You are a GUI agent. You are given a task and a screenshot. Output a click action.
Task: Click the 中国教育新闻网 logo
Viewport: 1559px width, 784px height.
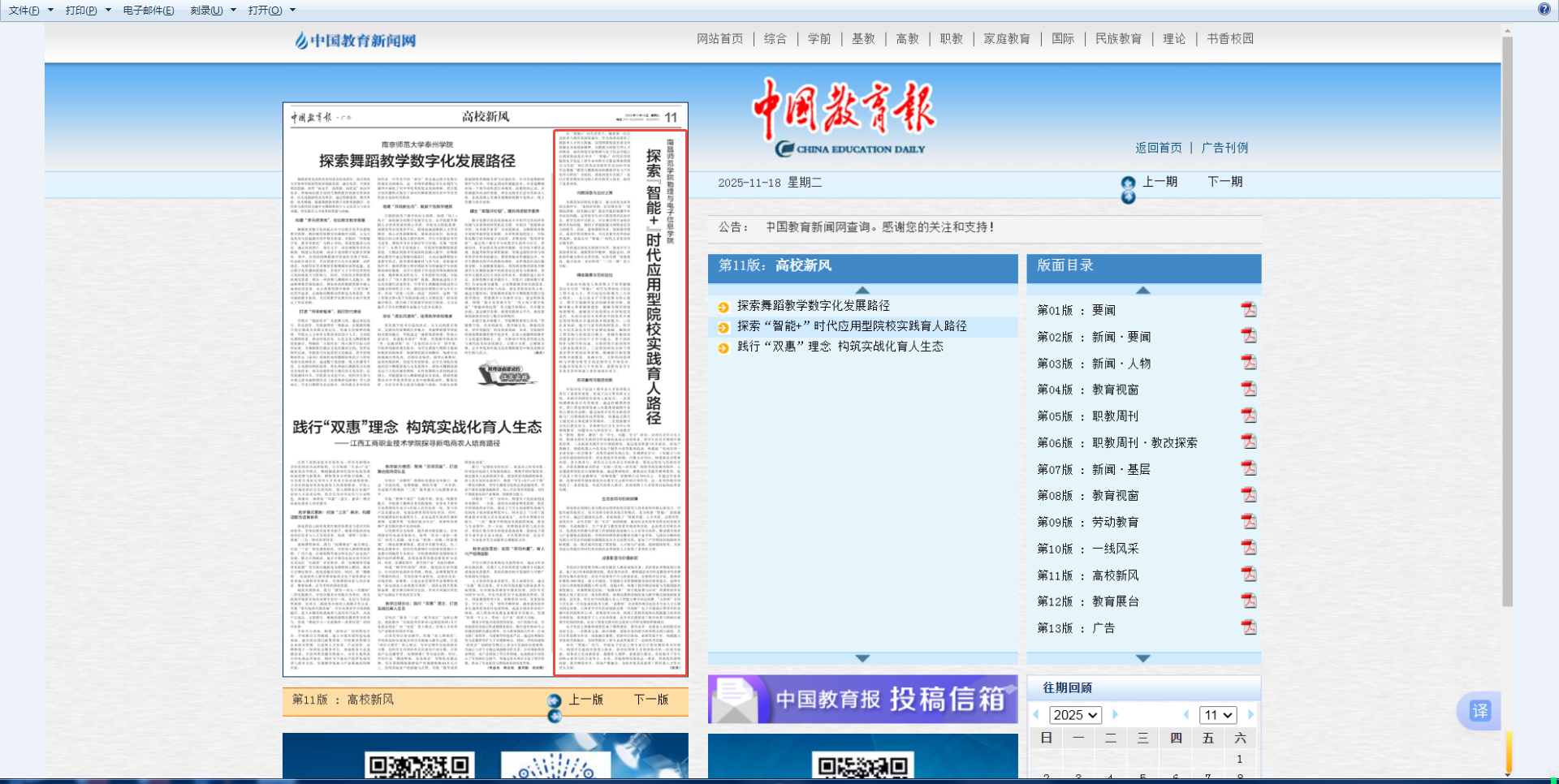(x=356, y=40)
